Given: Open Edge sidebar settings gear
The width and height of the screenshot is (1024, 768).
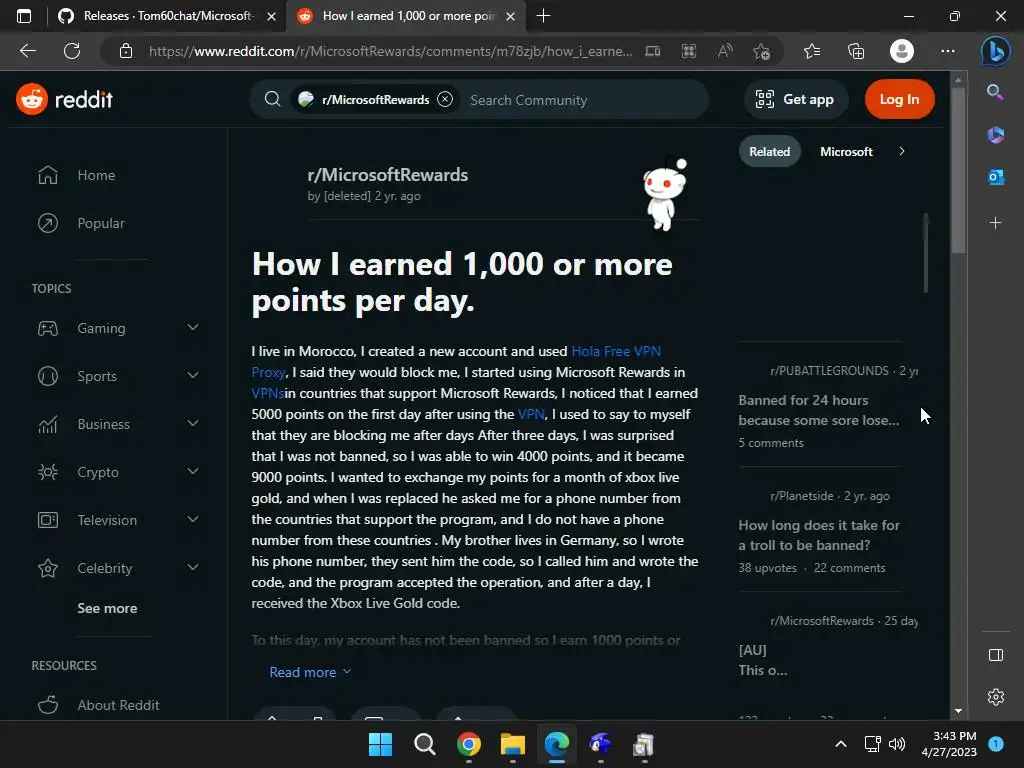Looking at the screenshot, I should [x=995, y=697].
